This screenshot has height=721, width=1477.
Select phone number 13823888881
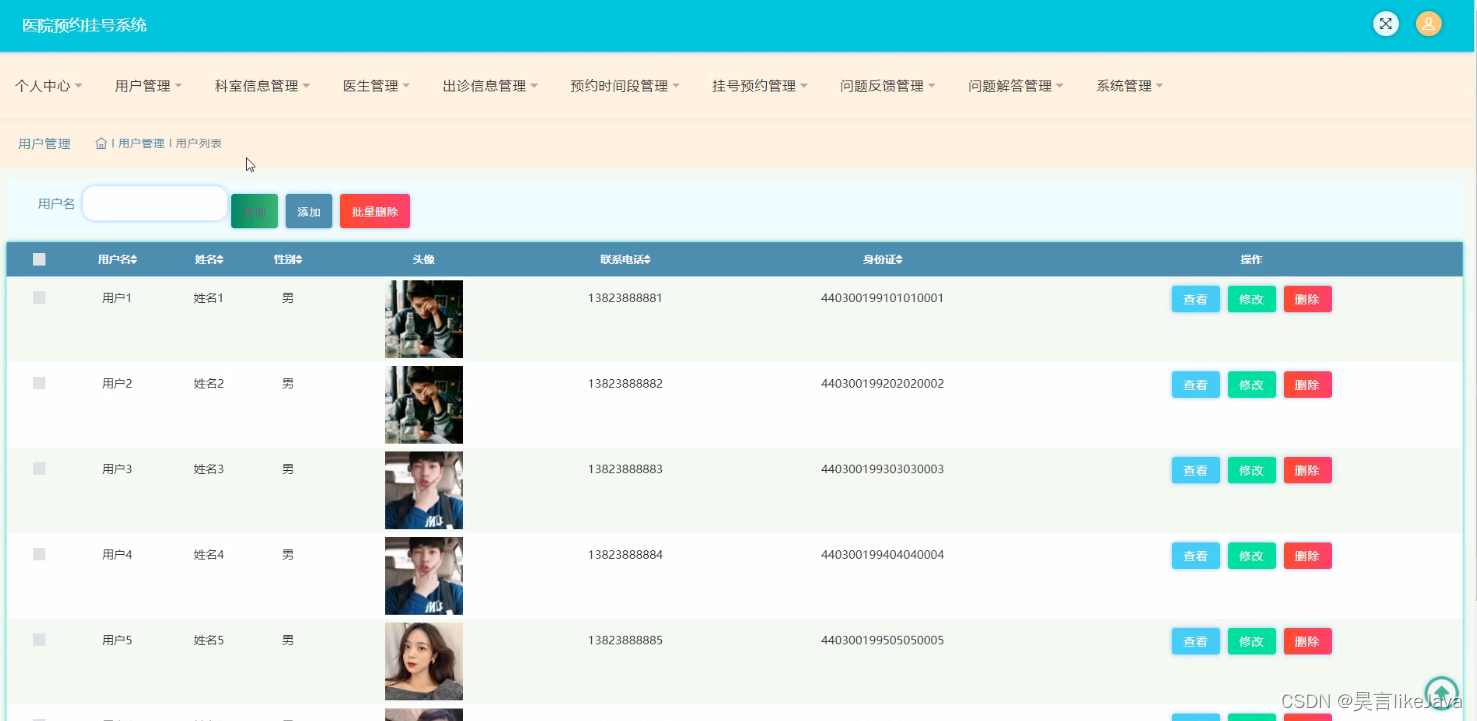pos(625,298)
